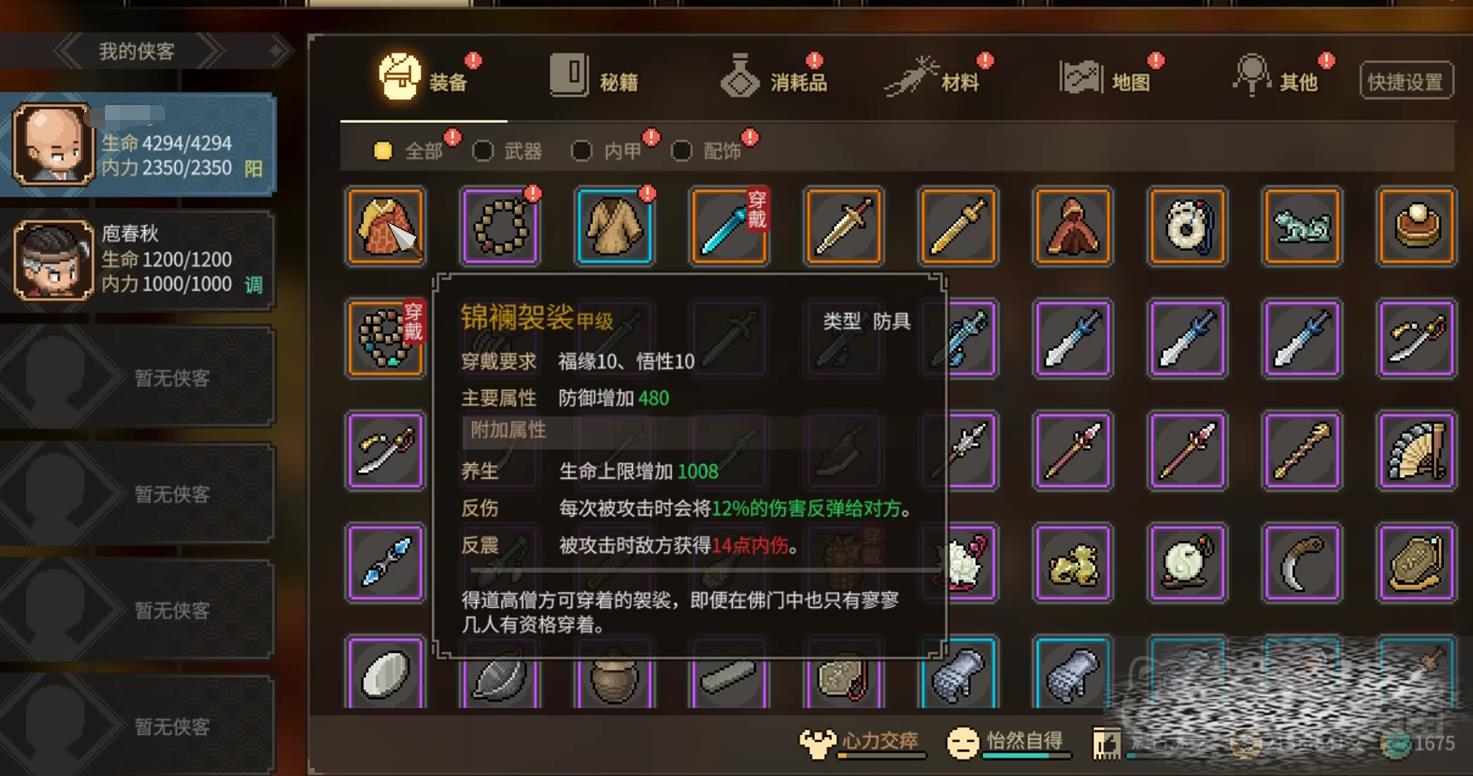Click the 心力交瘁 status bar

coord(860,742)
